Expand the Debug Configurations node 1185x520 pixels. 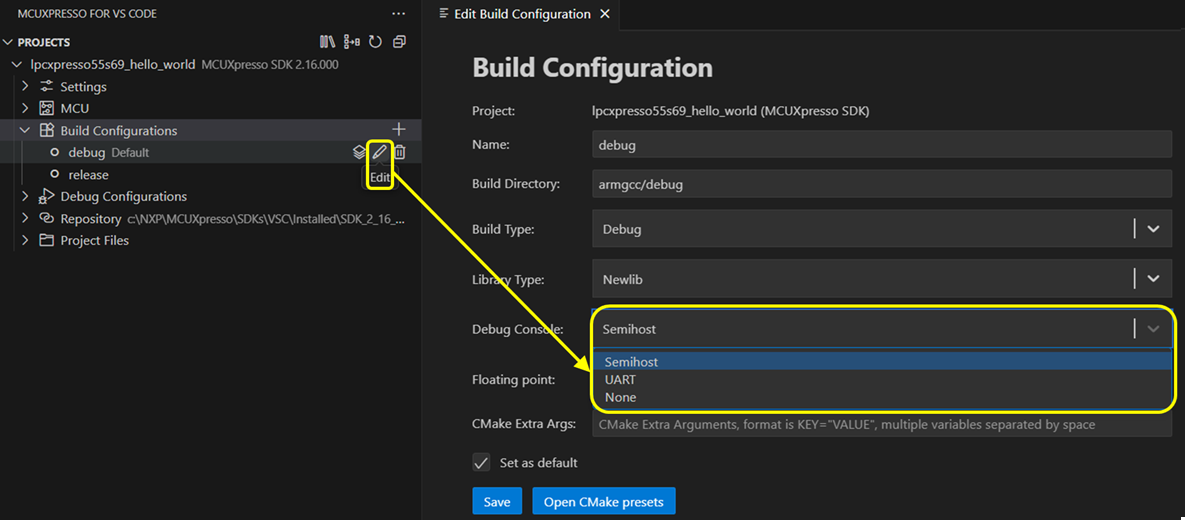coord(26,197)
